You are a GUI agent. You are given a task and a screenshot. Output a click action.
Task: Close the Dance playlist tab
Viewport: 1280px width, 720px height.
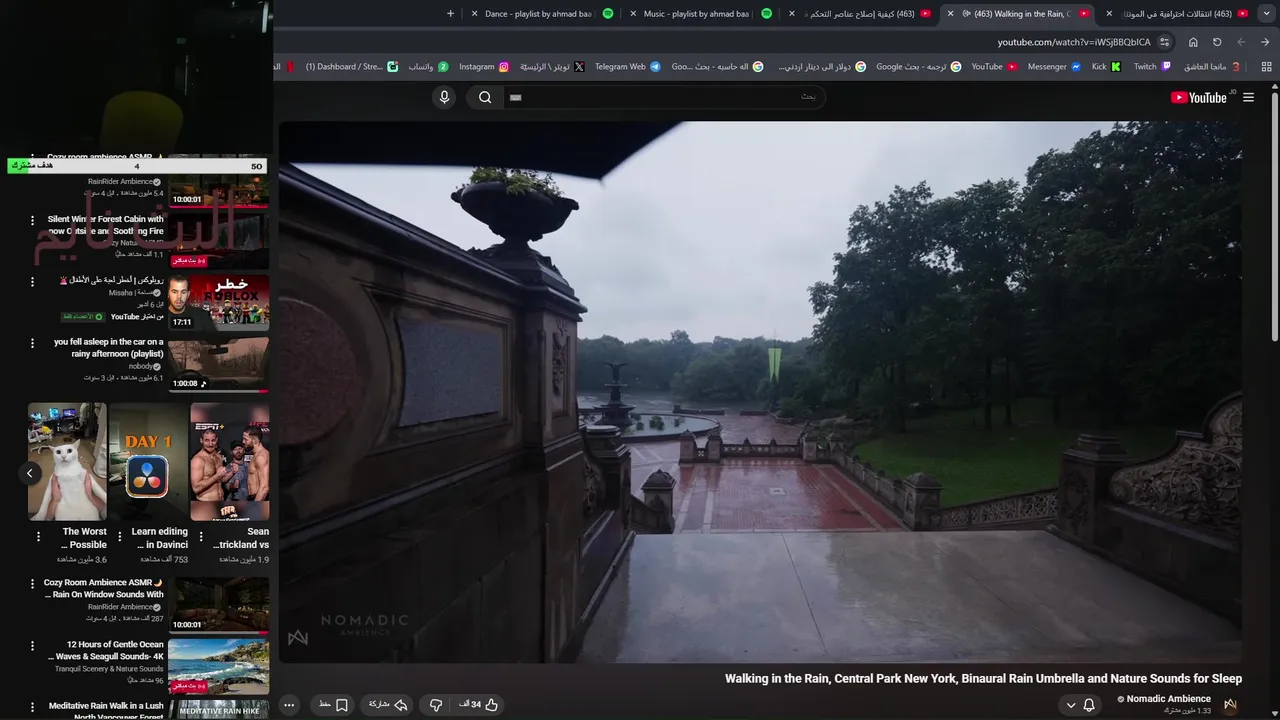475,14
